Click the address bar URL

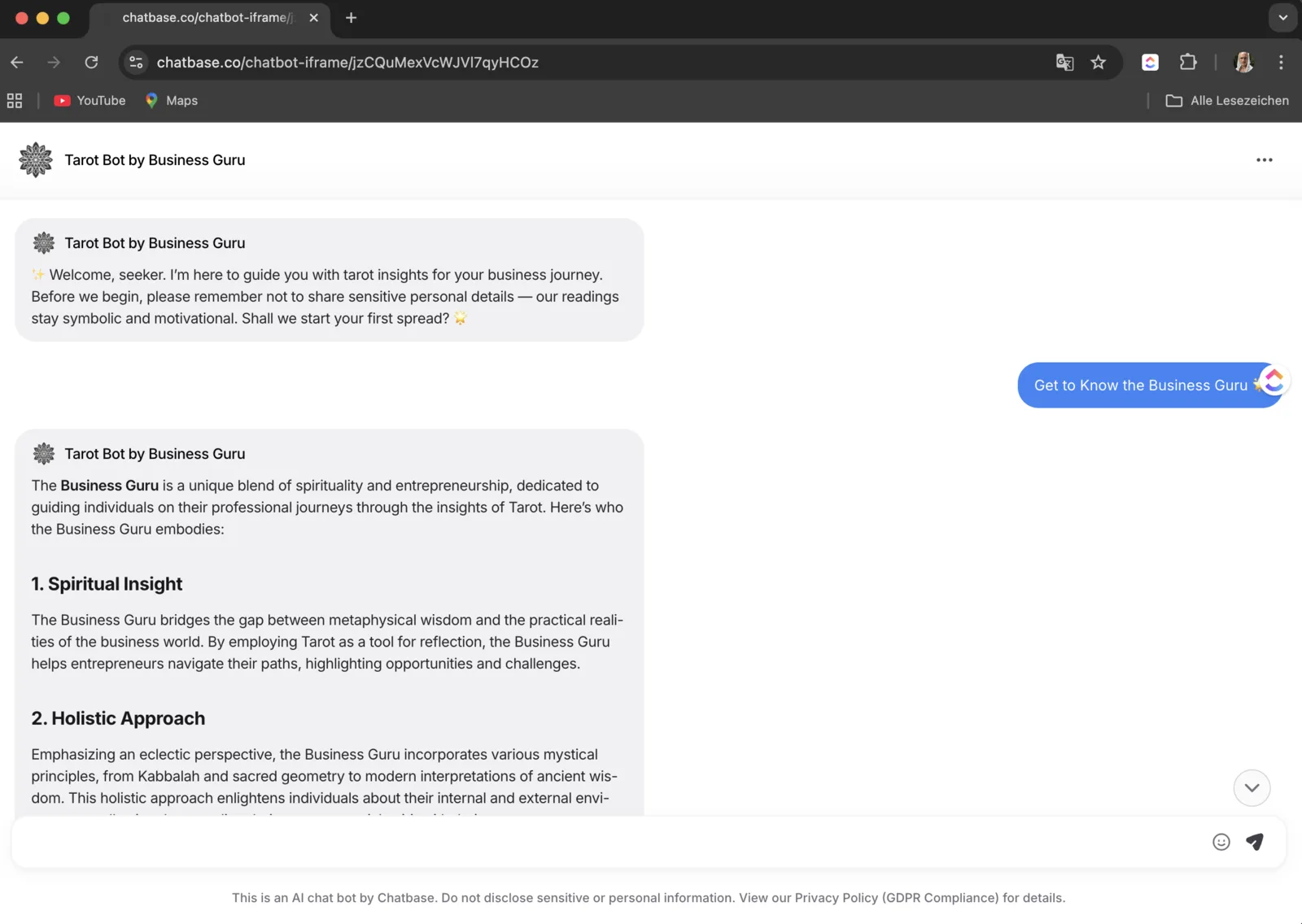click(347, 63)
